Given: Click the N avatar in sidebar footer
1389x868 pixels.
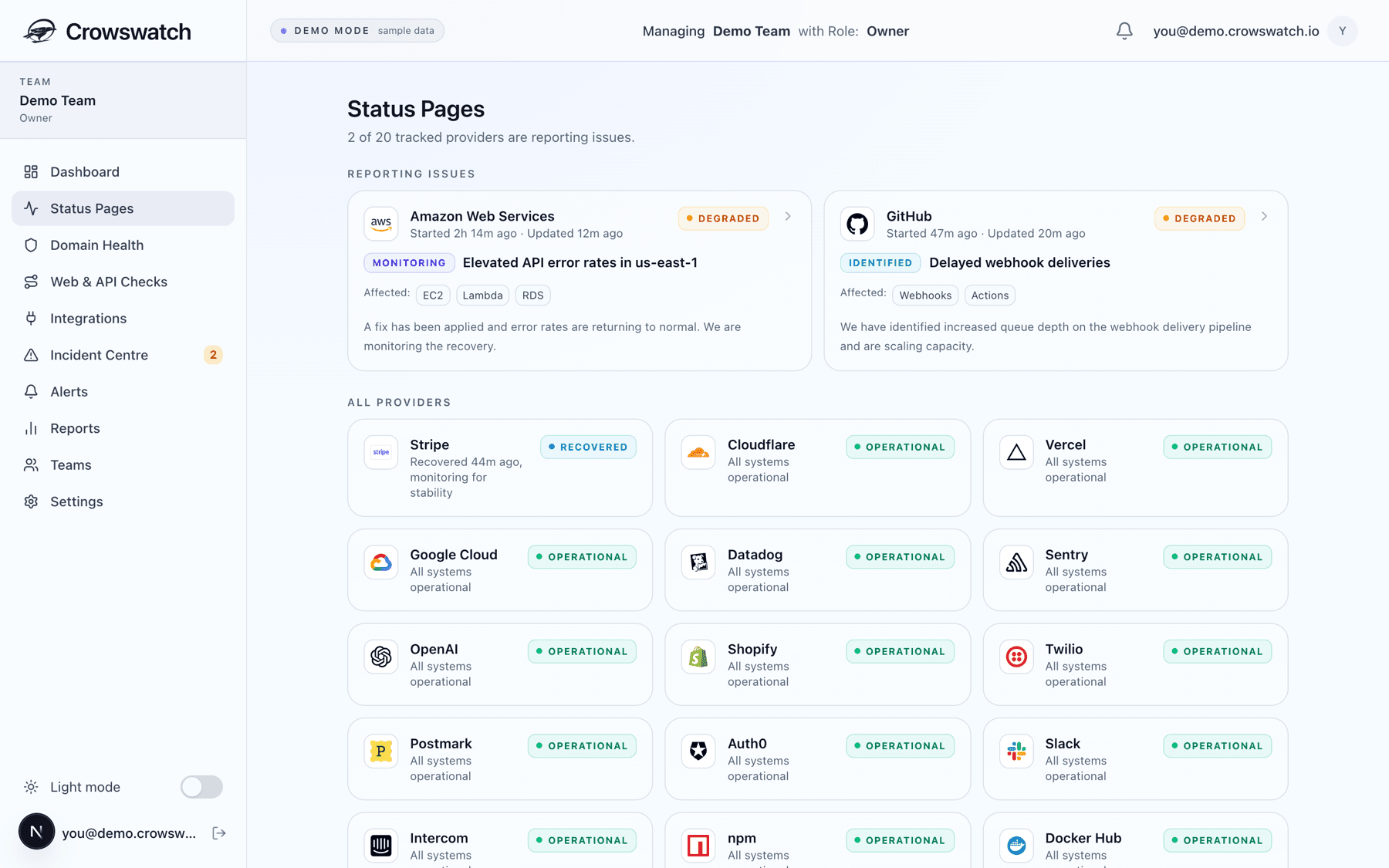Looking at the screenshot, I should pyautogui.click(x=36, y=832).
